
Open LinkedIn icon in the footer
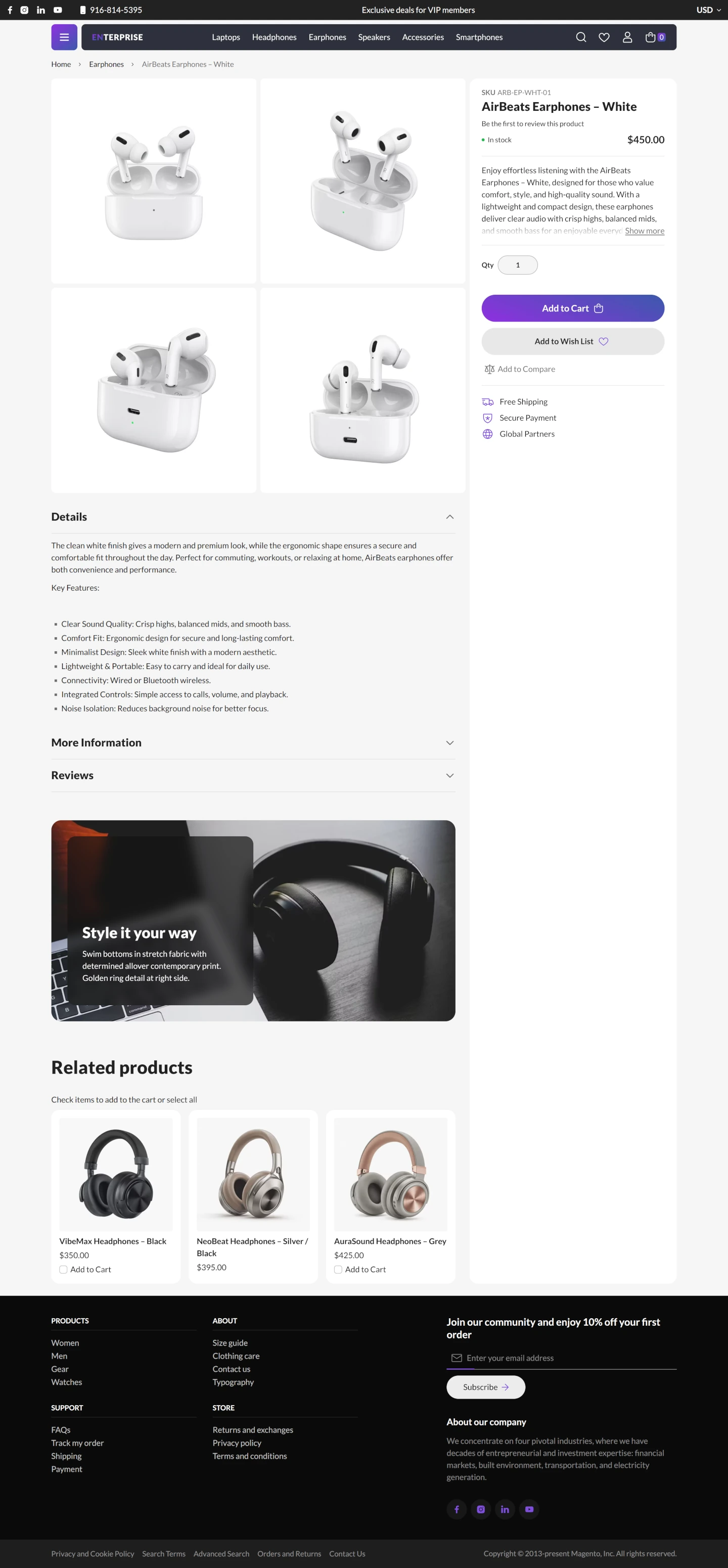tap(505, 1509)
